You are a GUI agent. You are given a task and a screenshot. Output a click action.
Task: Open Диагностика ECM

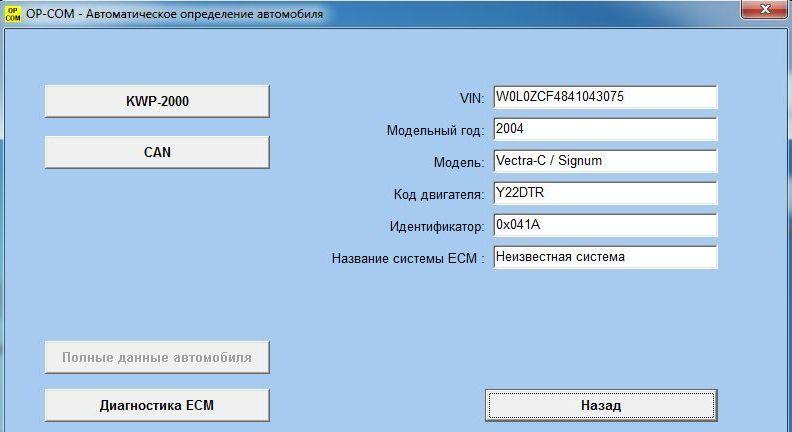[157, 405]
